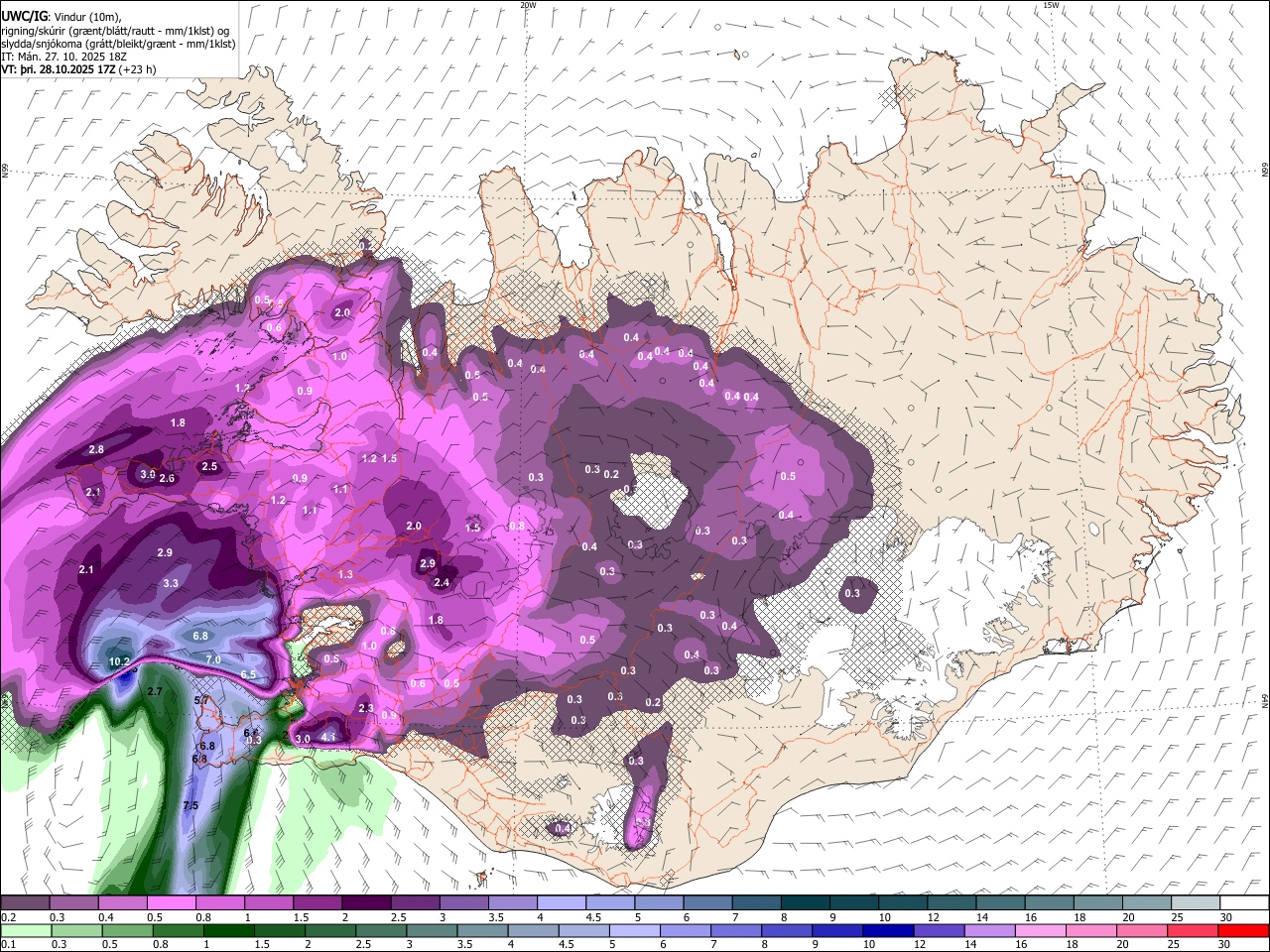Click the dark green 1 mm rain legend swatch

pos(228,930)
